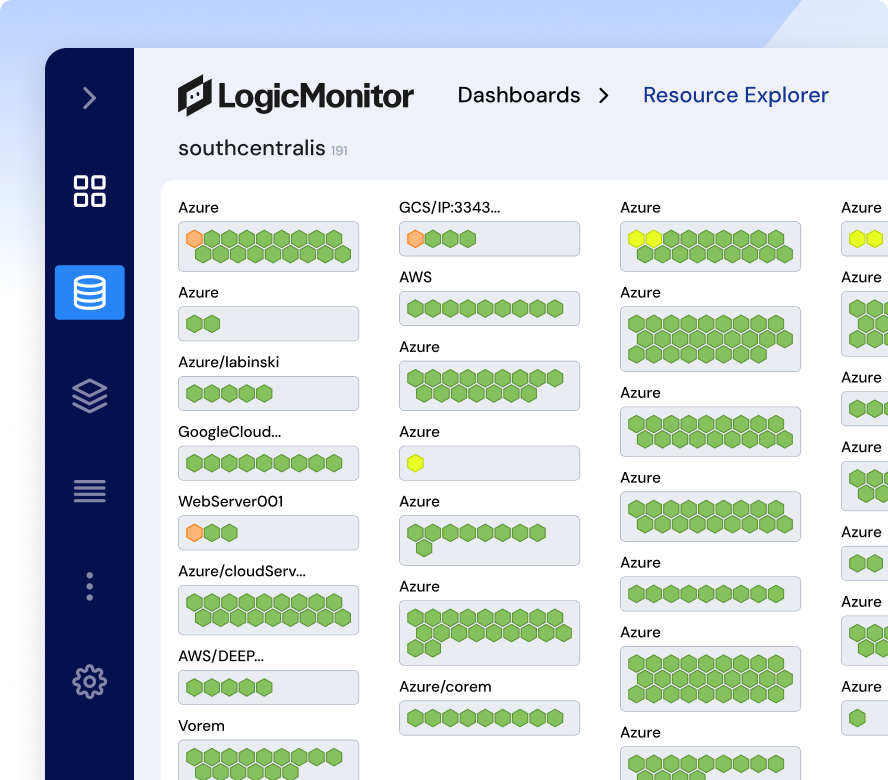Click last green hexagon in Azure/corem group
The width and height of the screenshot is (888, 780).
555,718
